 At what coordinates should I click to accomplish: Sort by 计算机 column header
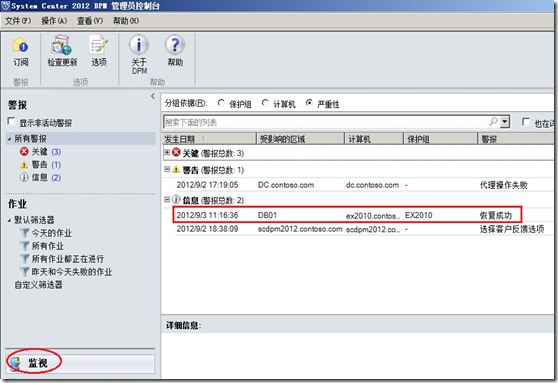[374, 139]
